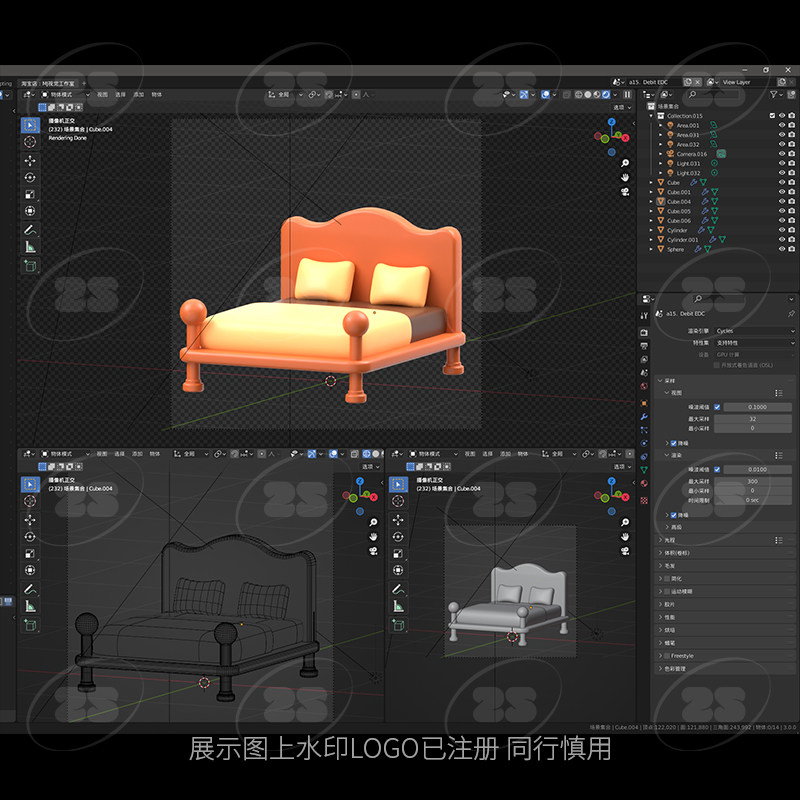The width and height of the screenshot is (800, 800).
Task: Hide Camera.016 with its eye icon
Action: (x=781, y=154)
